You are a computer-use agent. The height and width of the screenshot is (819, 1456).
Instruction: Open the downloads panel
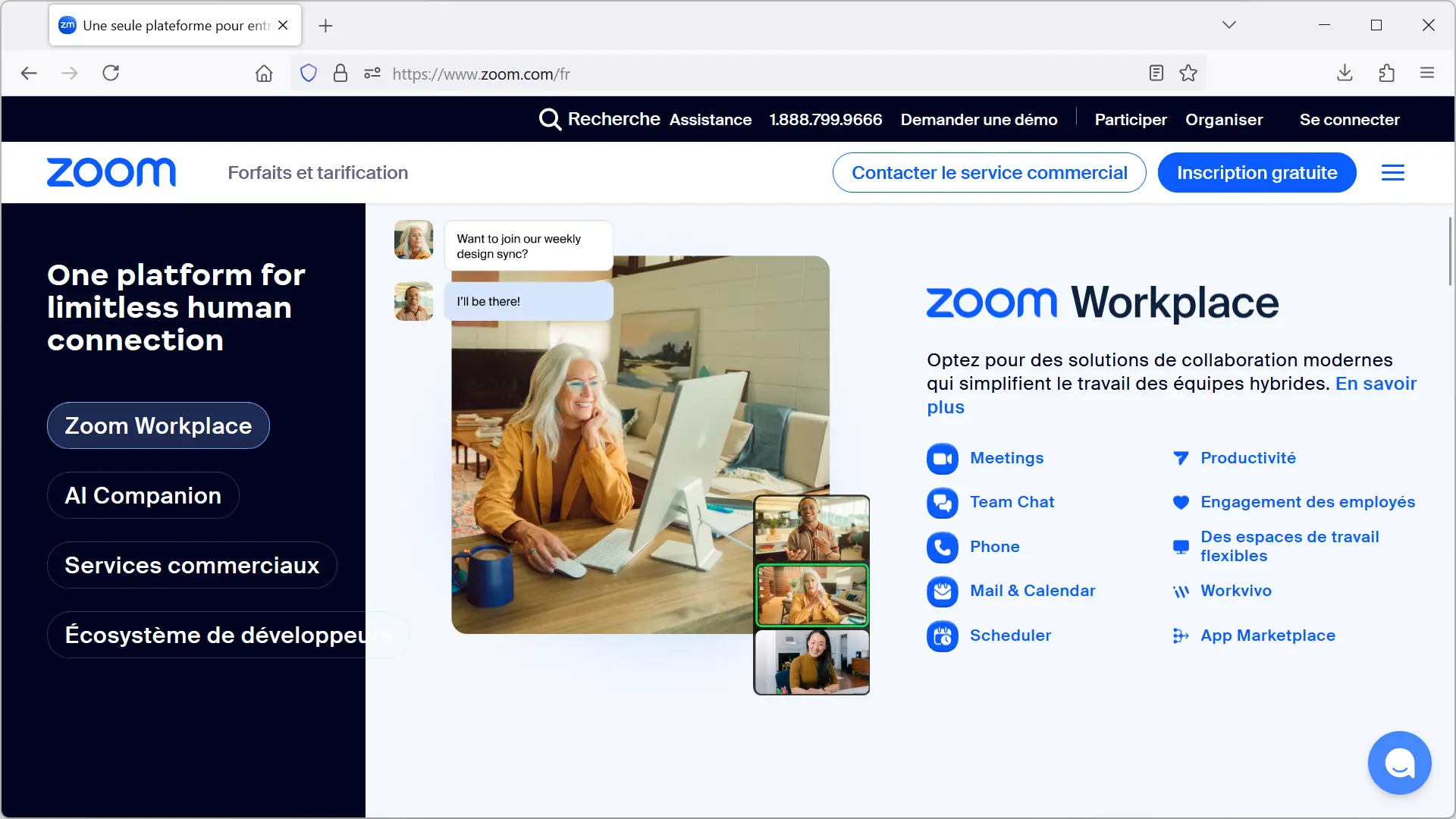point(1345,74)
